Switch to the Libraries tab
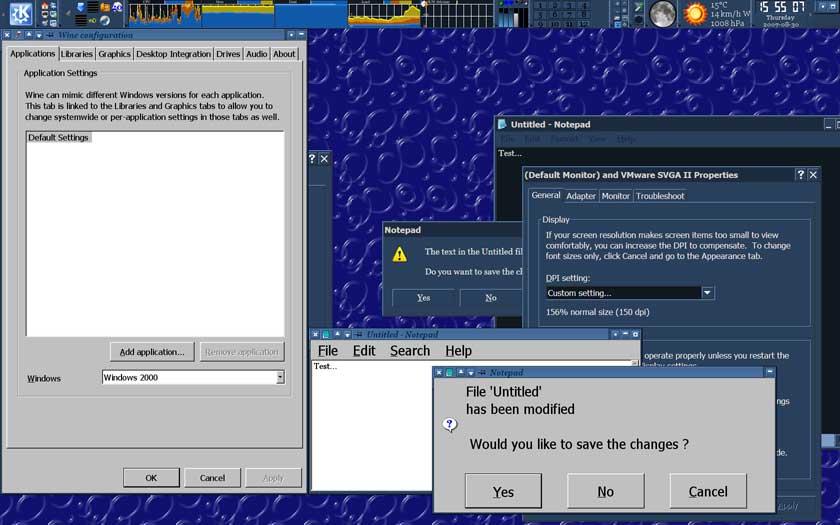This screenshot has height=525, width=840. 76,54
